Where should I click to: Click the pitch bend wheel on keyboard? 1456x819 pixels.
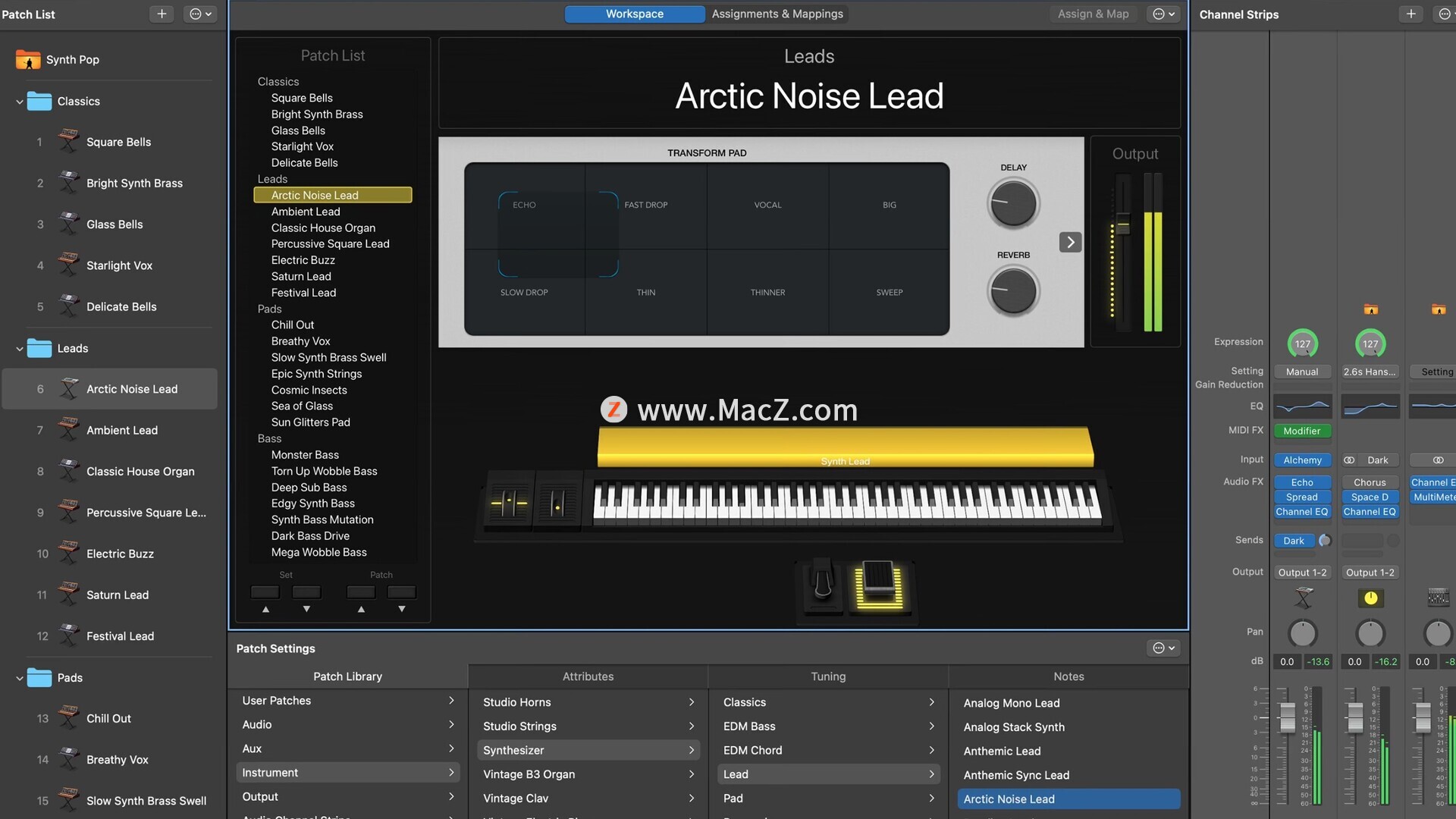coord(509,502)
